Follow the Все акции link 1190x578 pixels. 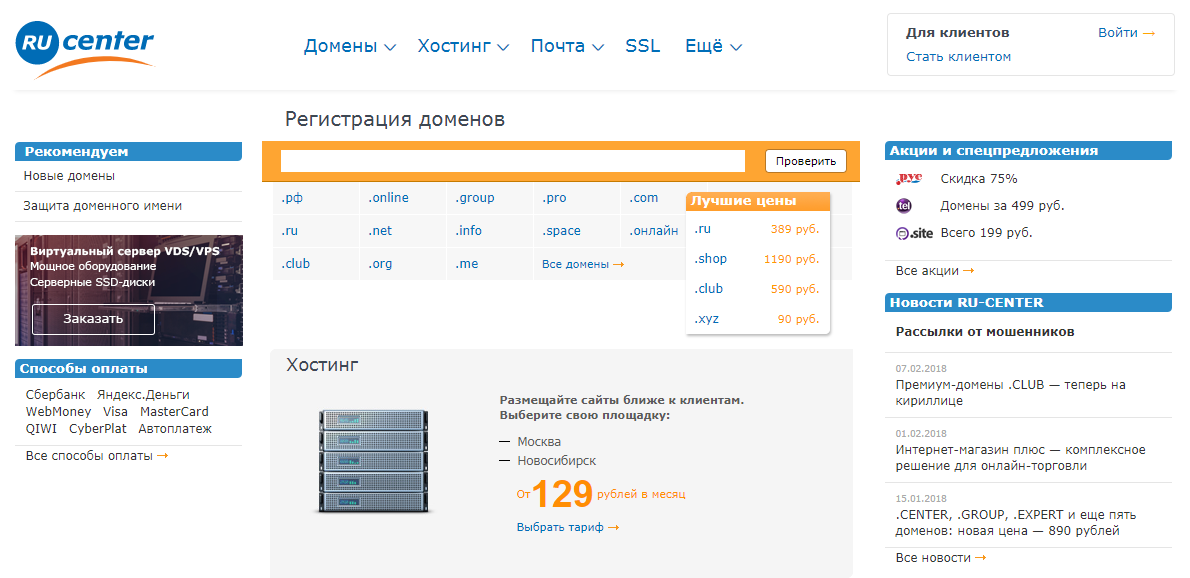[x=925, y=270]
